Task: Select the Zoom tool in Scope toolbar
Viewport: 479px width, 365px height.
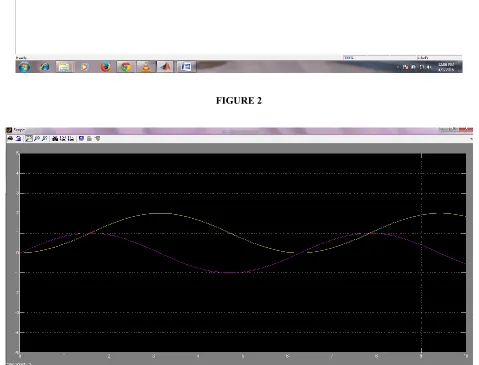Action: point(29,139)
